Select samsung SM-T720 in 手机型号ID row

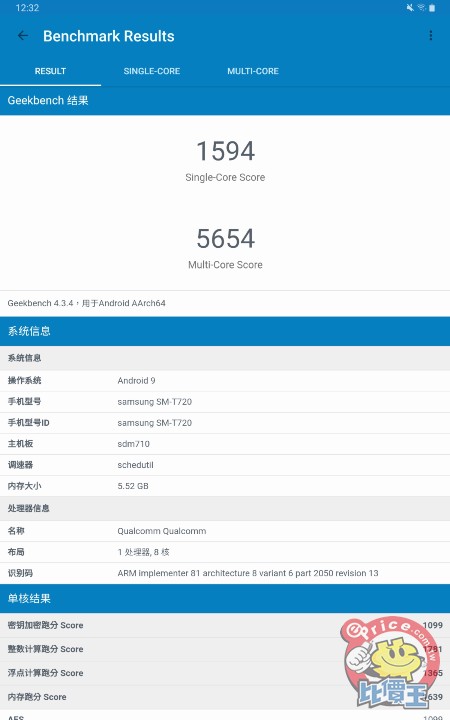pyautogui.click(x=155, y=423)
